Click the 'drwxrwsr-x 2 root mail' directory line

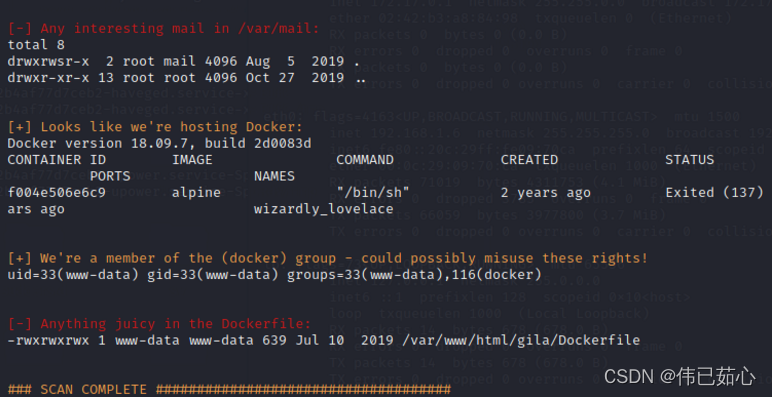(x=184, y=62)
